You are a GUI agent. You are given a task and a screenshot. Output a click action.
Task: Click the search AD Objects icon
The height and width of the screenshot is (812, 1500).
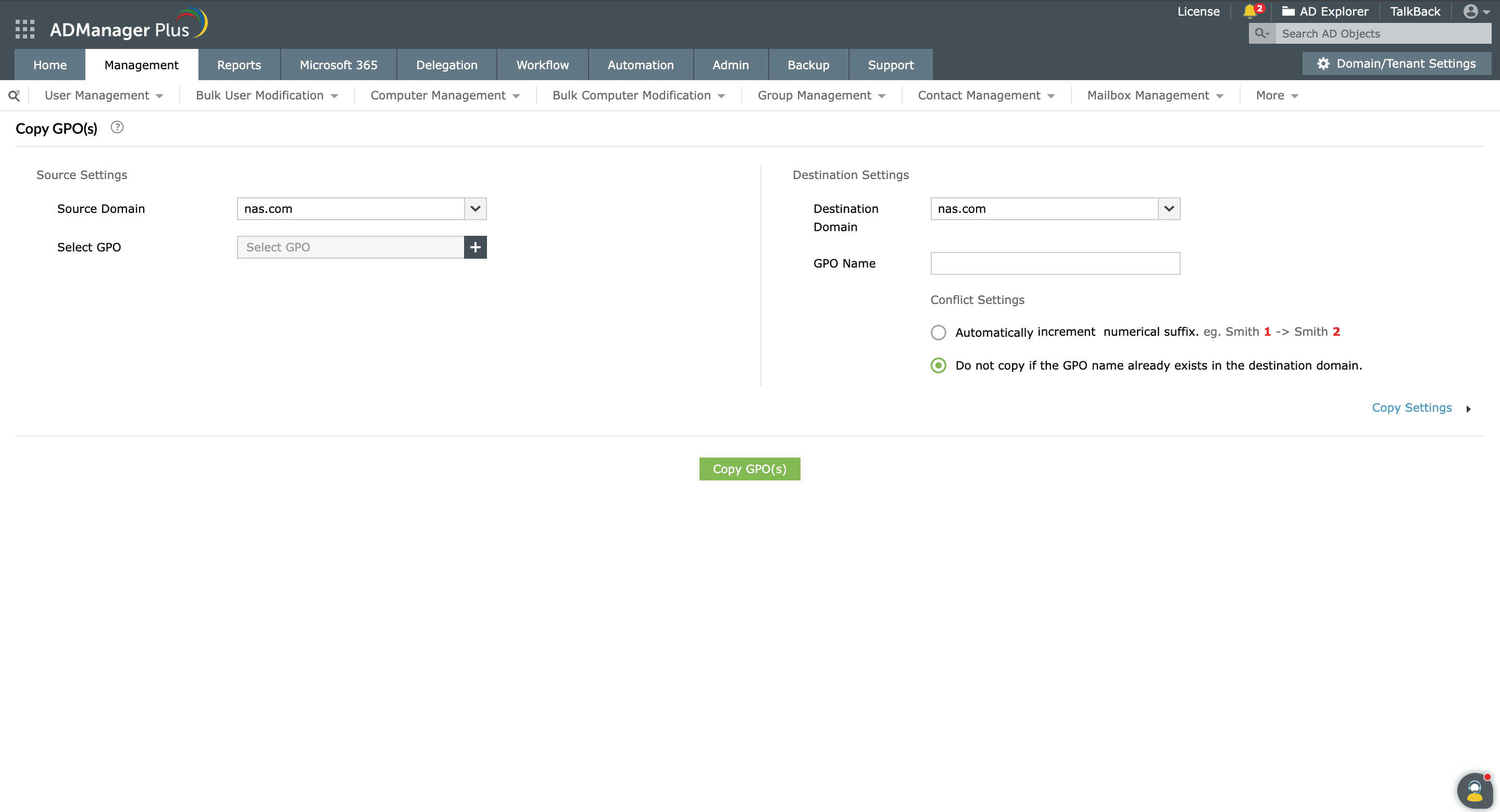1262,34
